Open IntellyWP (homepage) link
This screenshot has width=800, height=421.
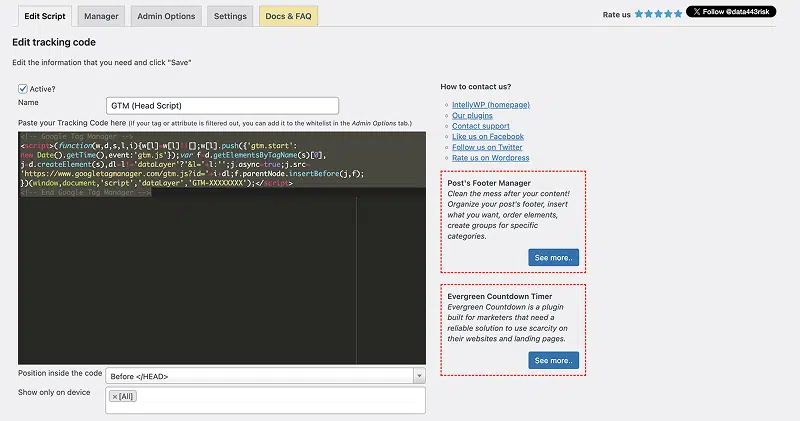pyautogui.click(x=491, y=105)
